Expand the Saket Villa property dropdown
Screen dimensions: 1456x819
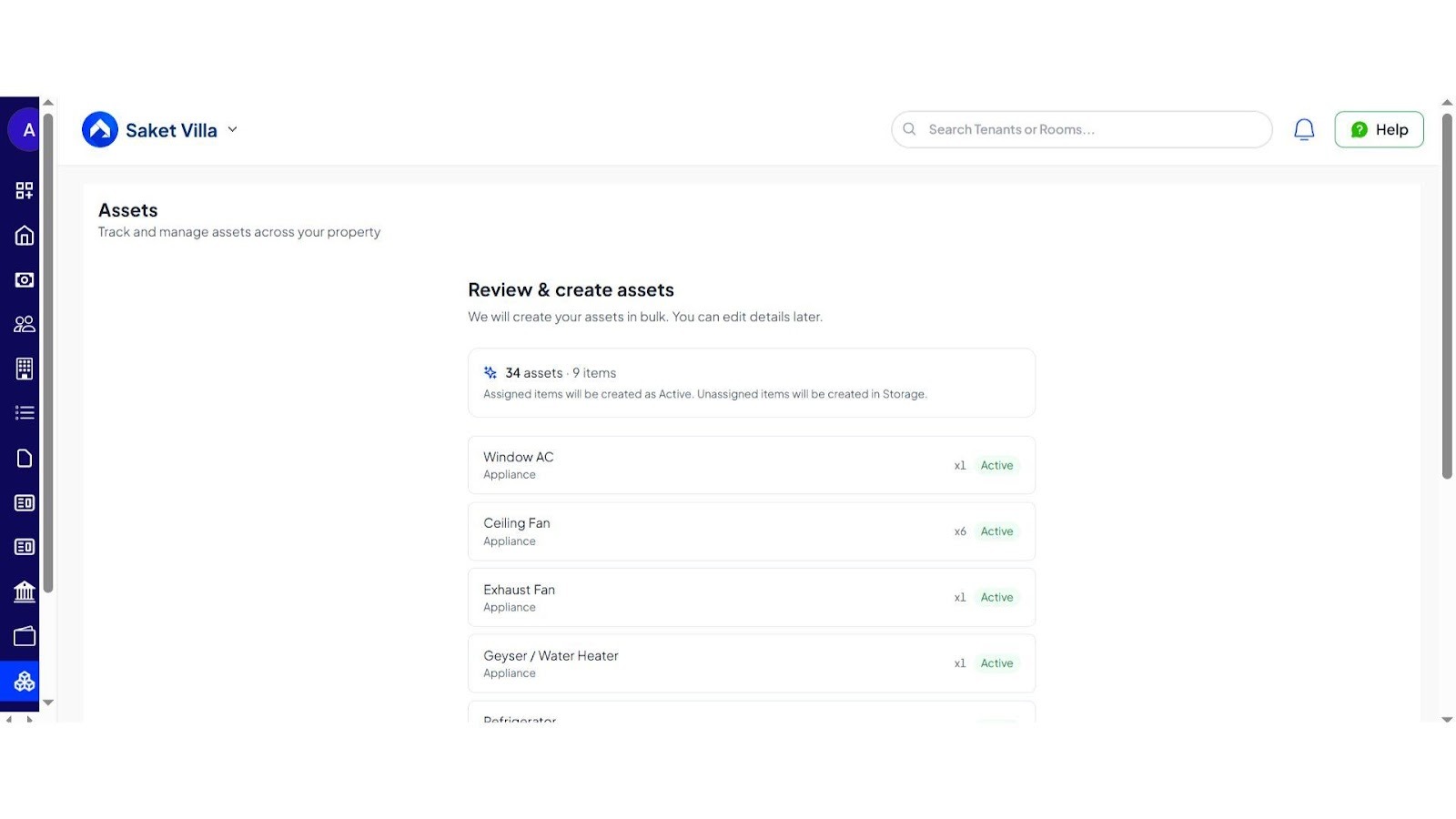coord(232,130)
